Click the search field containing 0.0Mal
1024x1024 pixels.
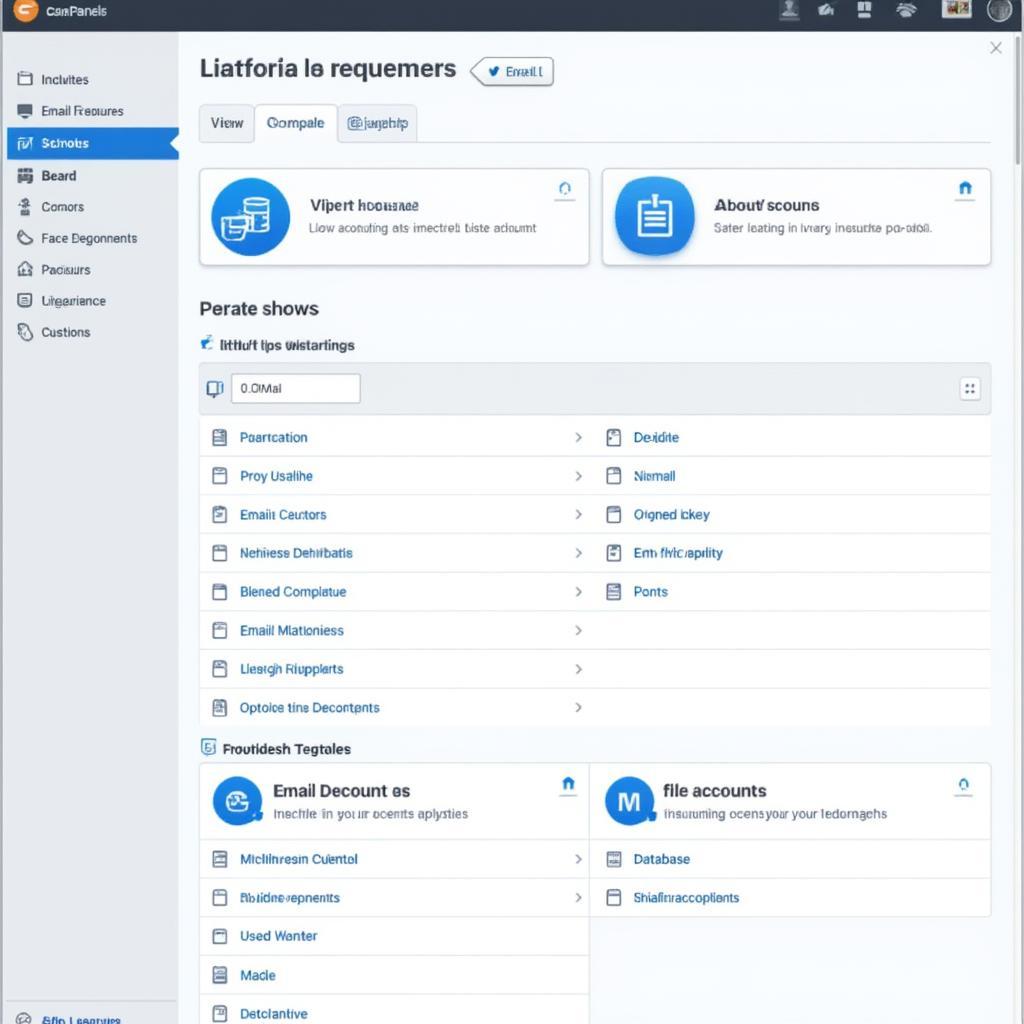(295, 389)
